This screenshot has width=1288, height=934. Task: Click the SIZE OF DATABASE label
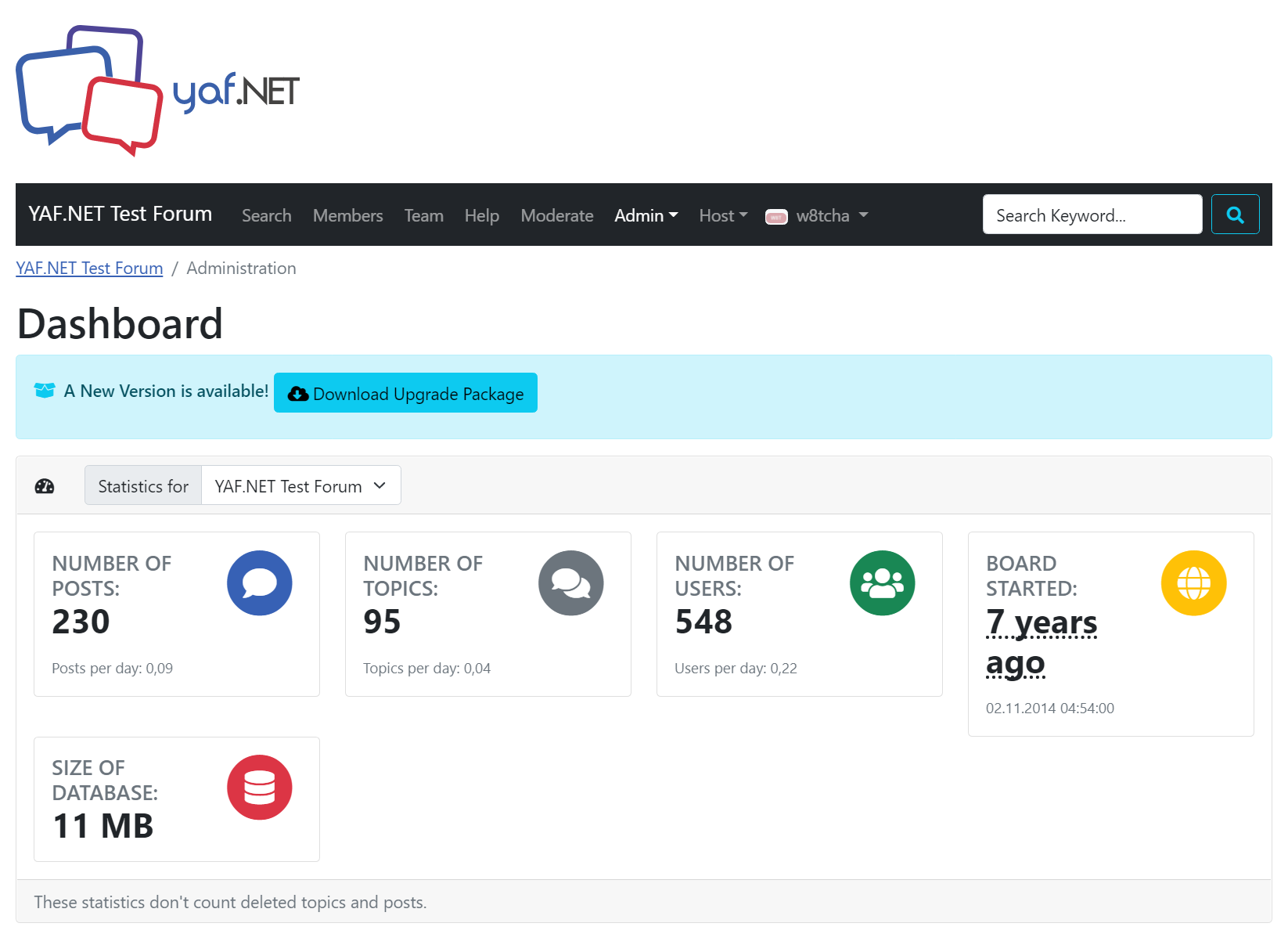point(105,780)
